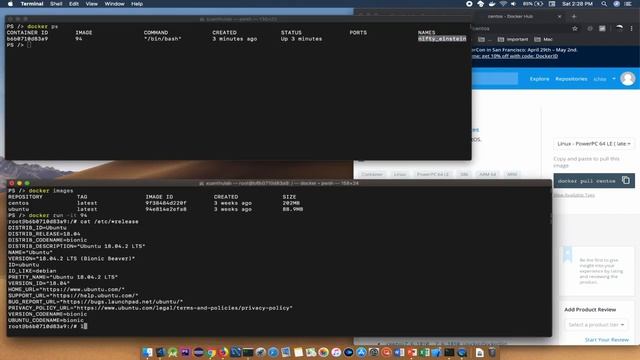Open Microsoft PowerPoint from the Dock
Image resolution: width=640 pixels, height=360 pixels.
412,352
